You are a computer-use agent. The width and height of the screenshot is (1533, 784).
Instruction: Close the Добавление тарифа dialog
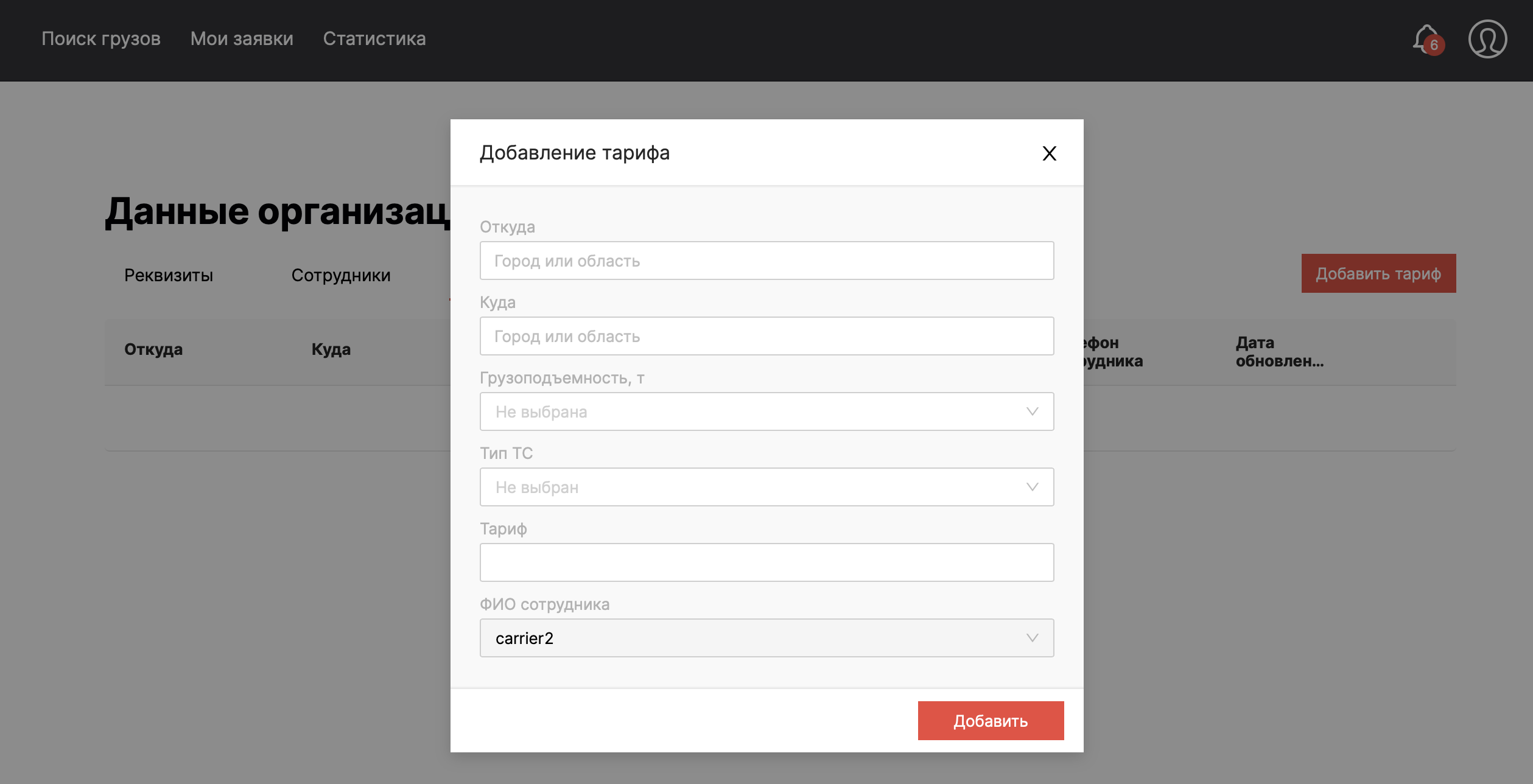coord(1049,153)
